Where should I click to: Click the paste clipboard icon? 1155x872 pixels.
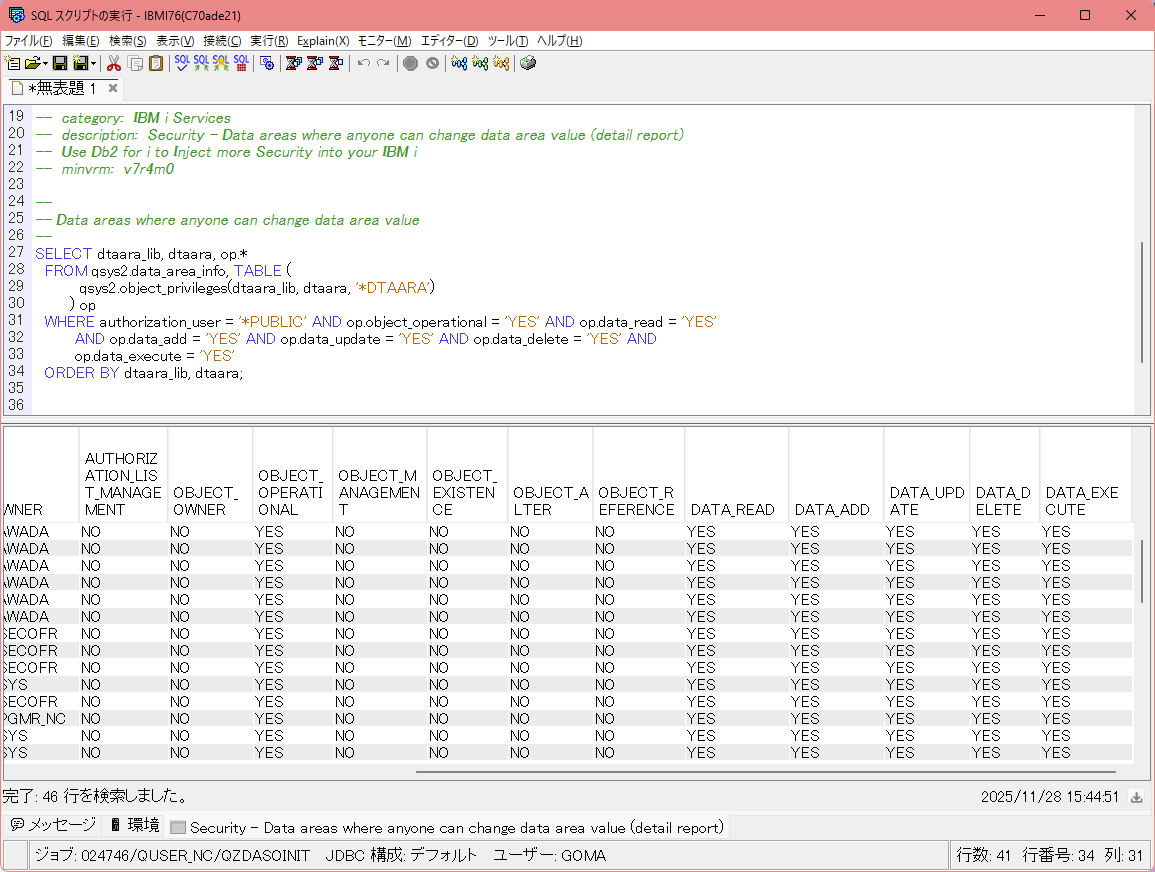pyautogui.click(x=156, y=63)
